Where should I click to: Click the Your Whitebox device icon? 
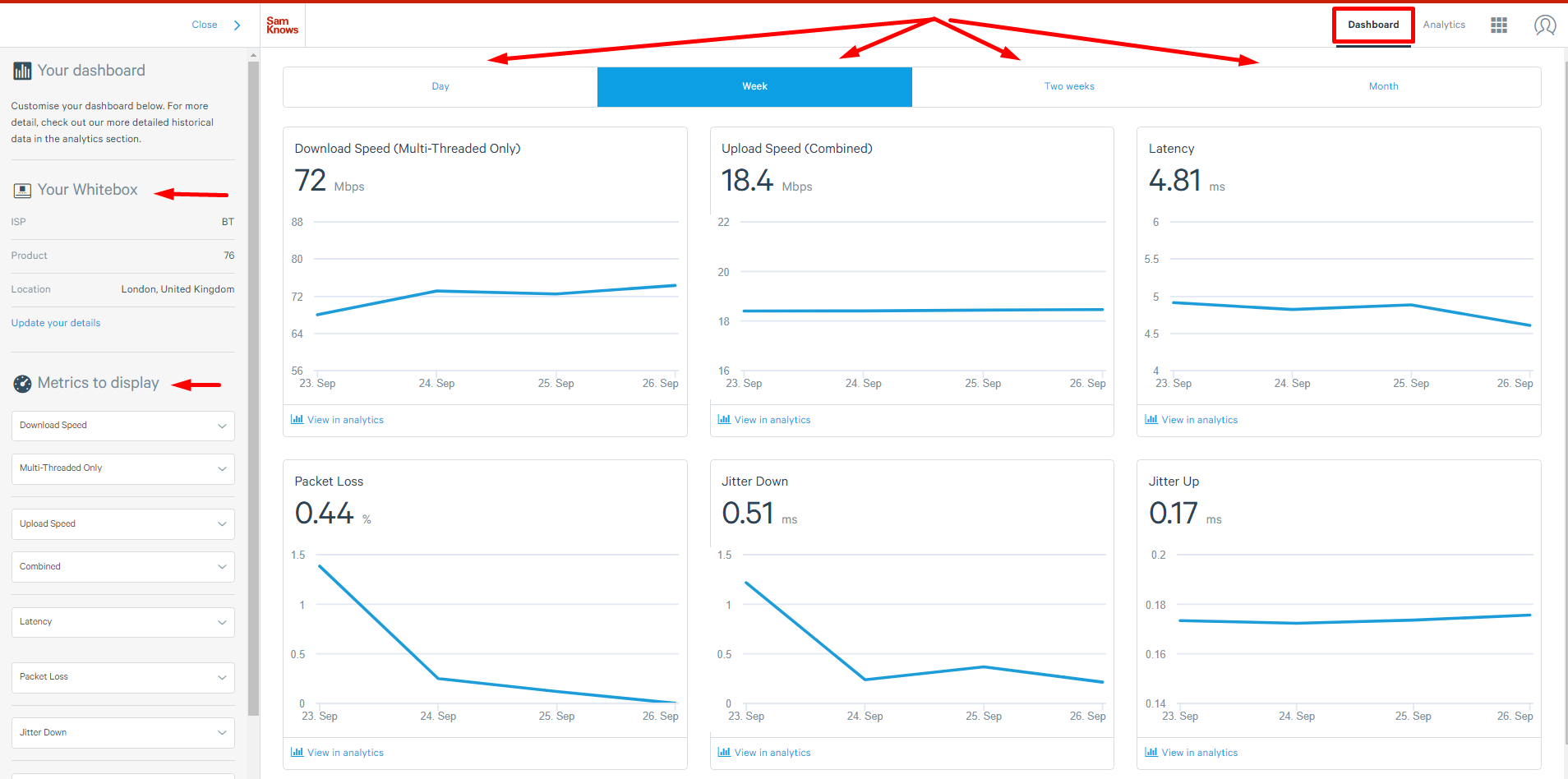(x=22, y=191)
